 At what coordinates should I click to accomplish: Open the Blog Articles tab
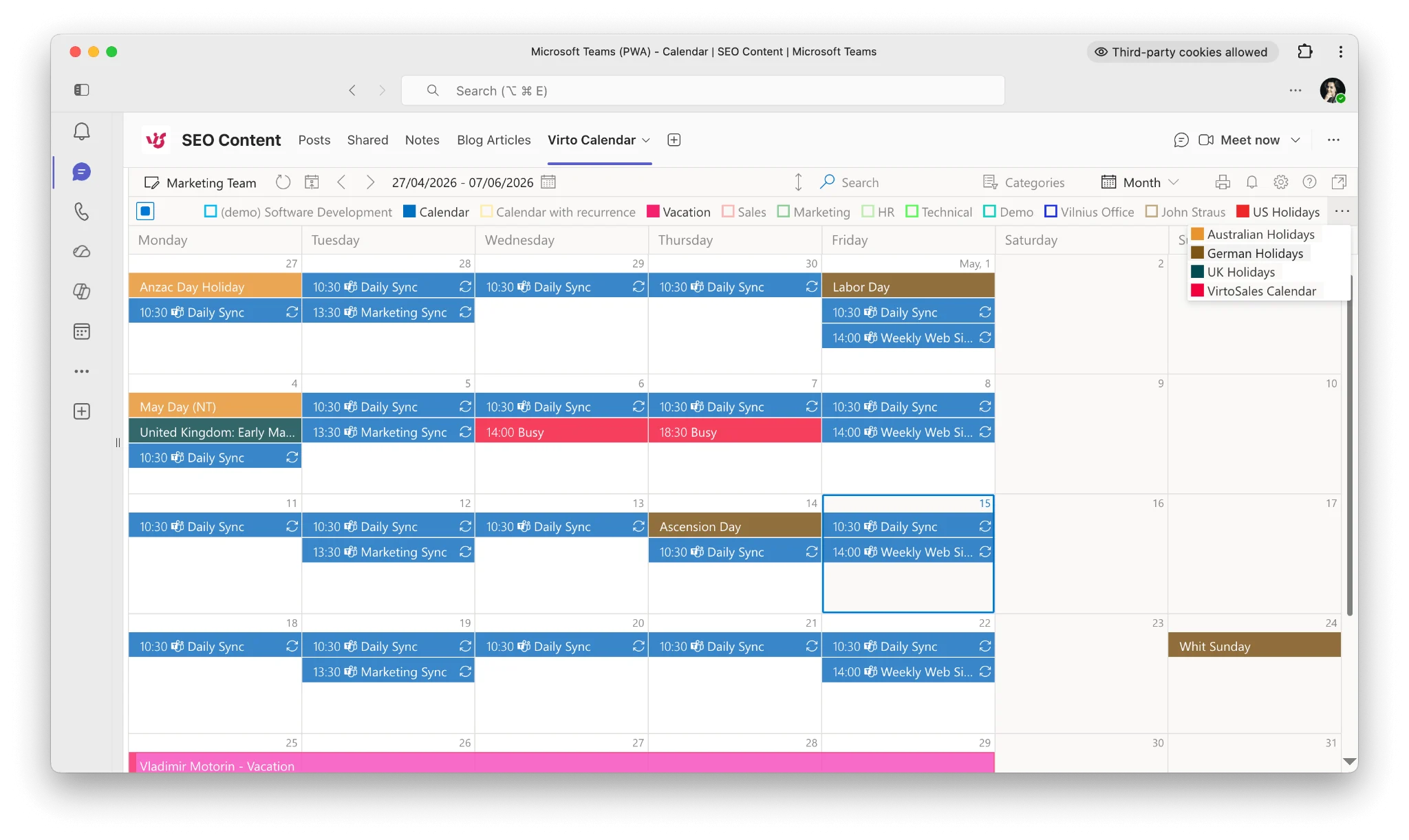[x=494, y=140]
